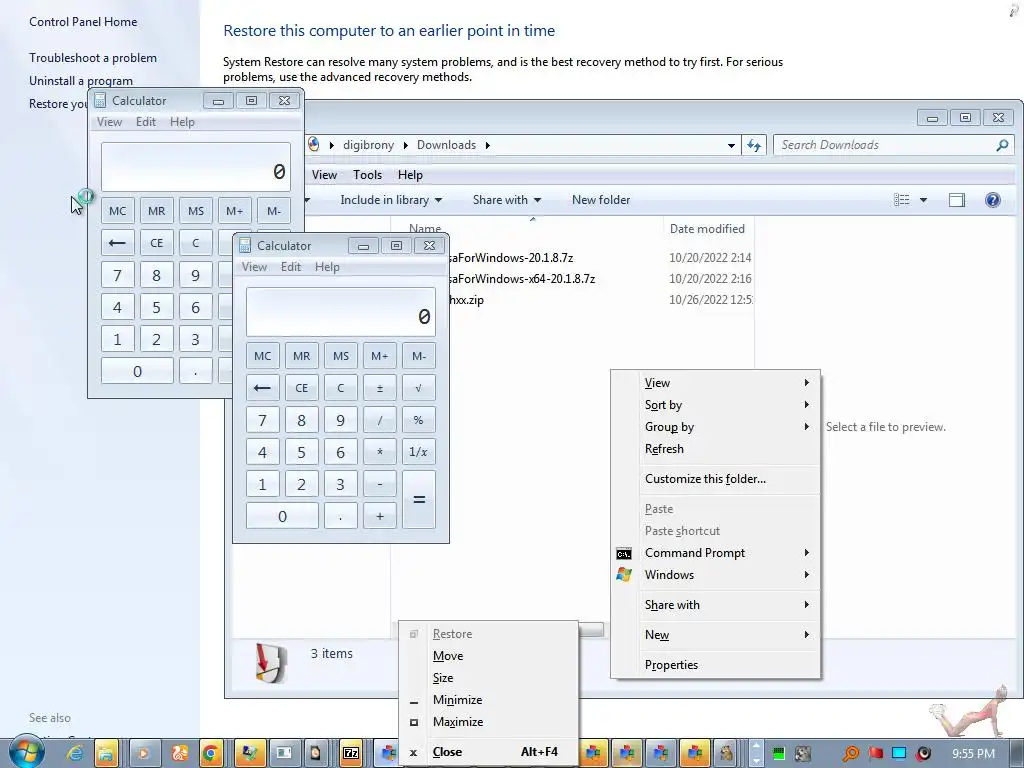
Task: Choose Minimize in the window system menu
Action: click(x=488, y=700)
